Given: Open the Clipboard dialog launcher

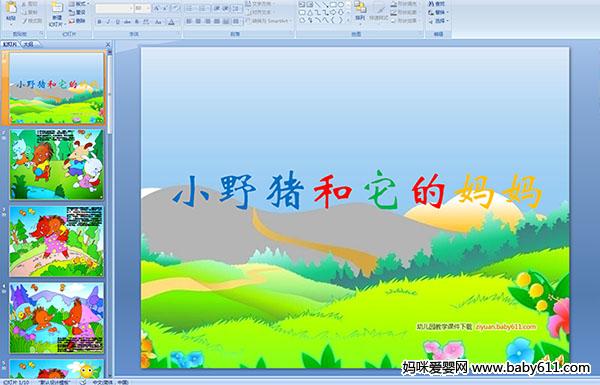Looking at the screenshot, I should (x=41, y=34).
